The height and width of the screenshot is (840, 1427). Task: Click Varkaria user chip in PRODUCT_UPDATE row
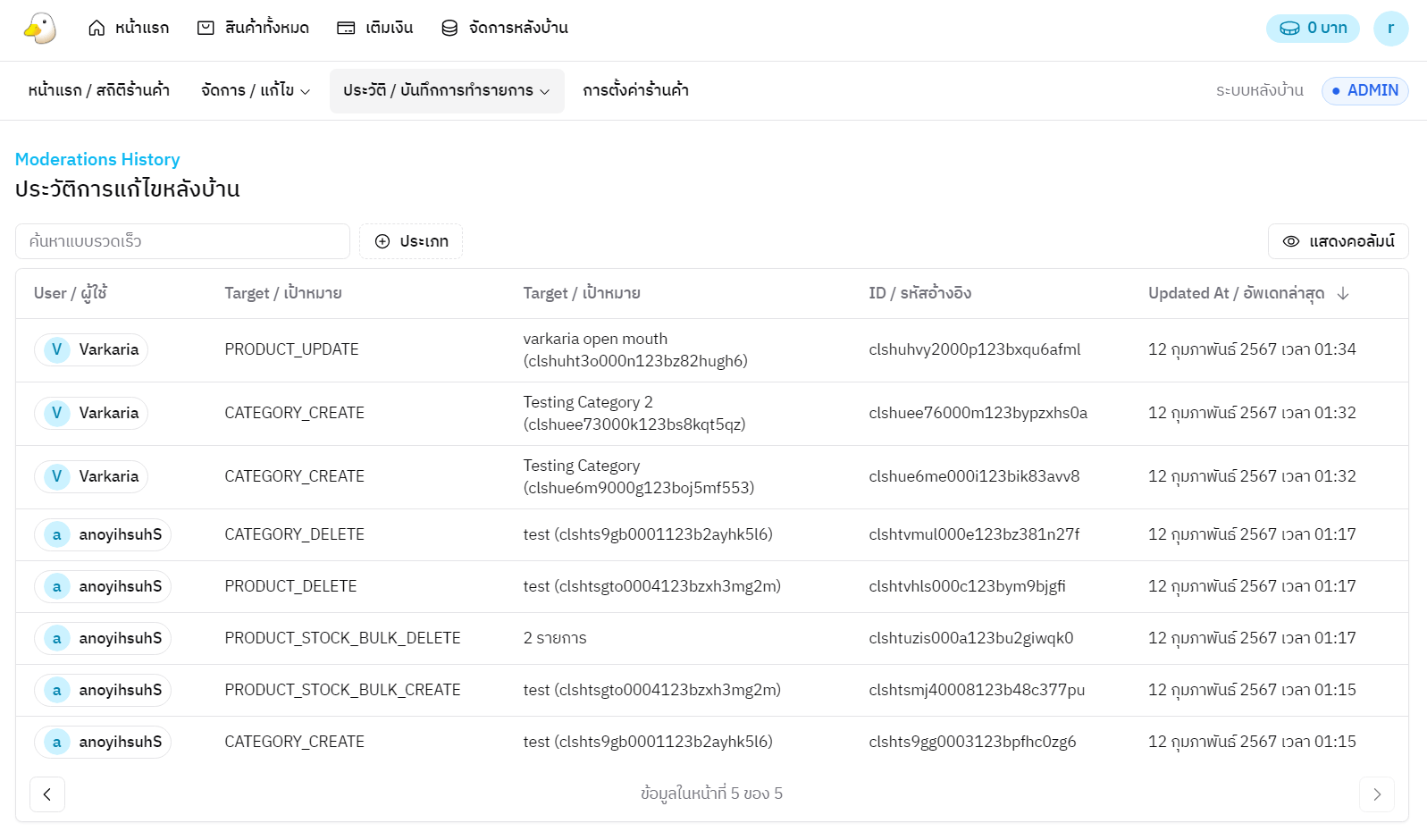click(x=91, y=350)
